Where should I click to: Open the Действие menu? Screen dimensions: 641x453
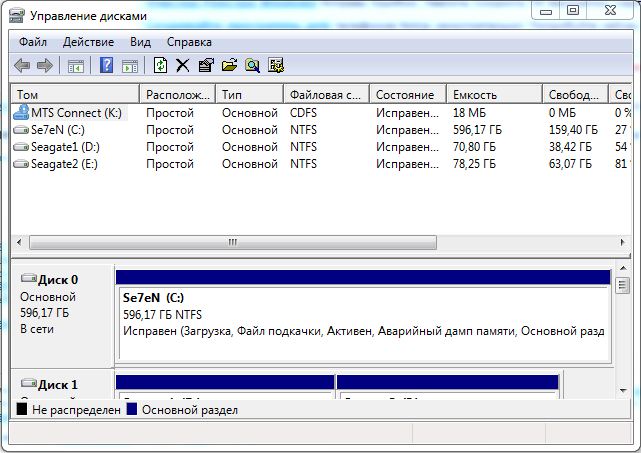(88, 42)
